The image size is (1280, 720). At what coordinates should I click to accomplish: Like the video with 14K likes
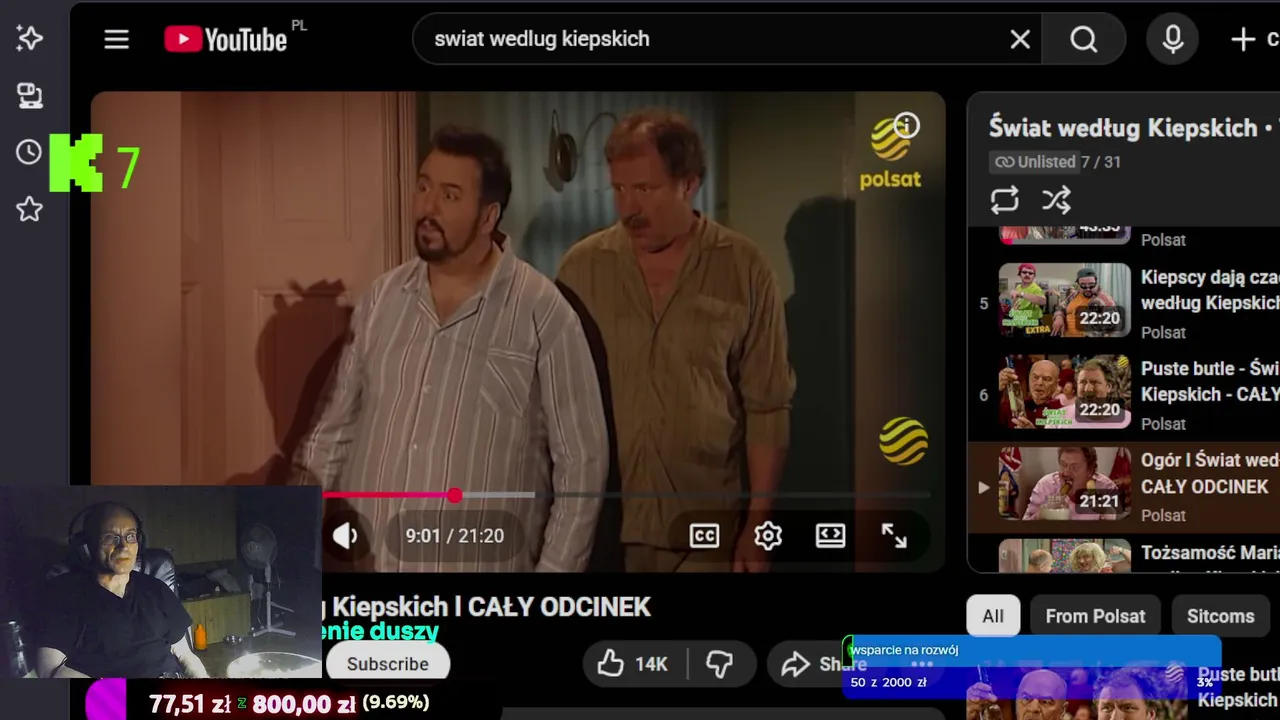point(633,664)
